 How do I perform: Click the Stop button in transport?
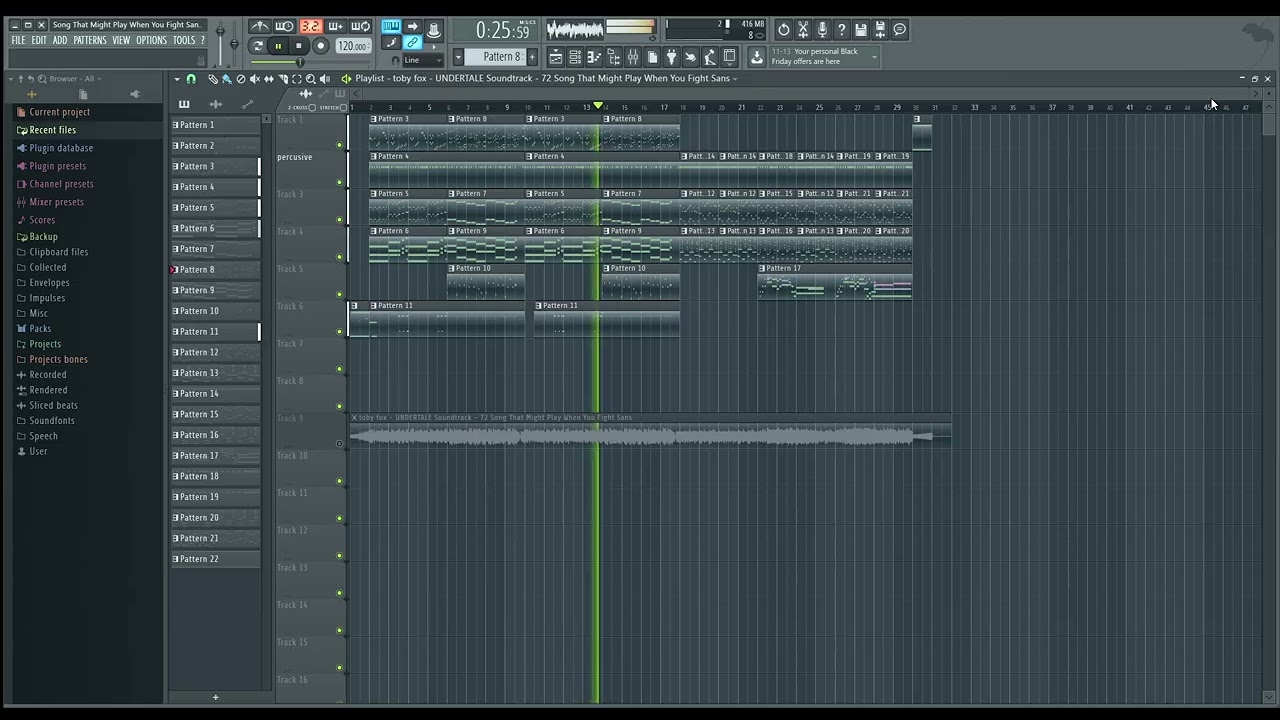299,46
